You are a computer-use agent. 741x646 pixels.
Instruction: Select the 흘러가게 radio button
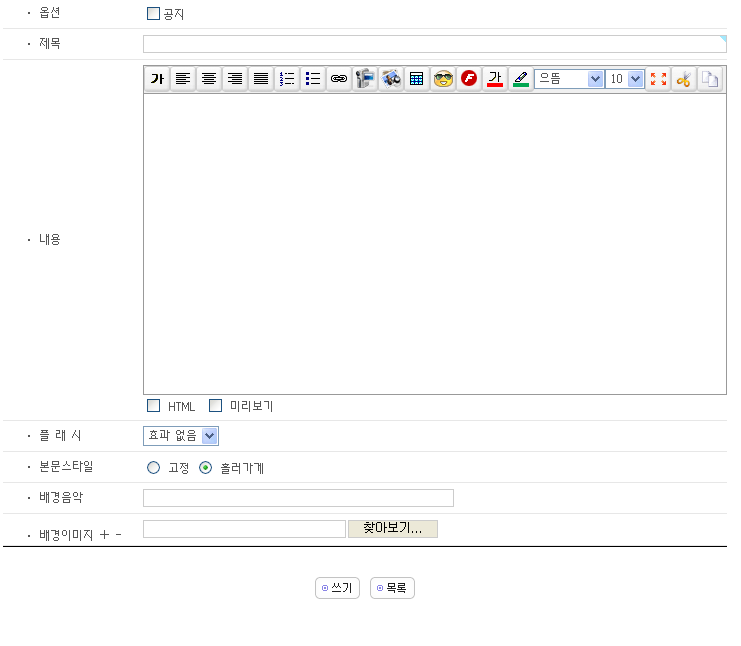coord(205,467)
